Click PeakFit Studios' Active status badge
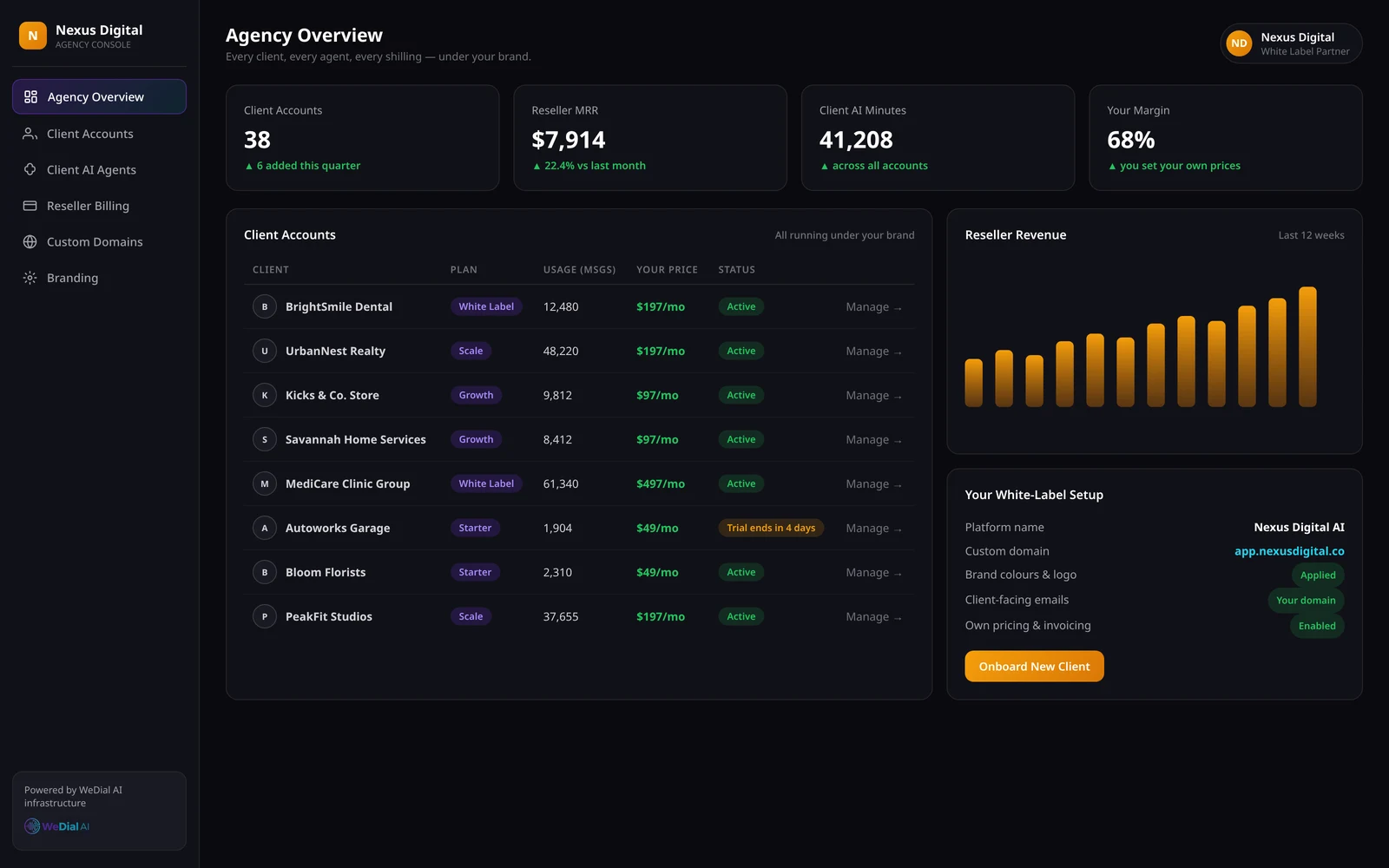Image resolution: width=1389 pixels, height=868 pixels. pyautogui.click(x=741, y=616)
